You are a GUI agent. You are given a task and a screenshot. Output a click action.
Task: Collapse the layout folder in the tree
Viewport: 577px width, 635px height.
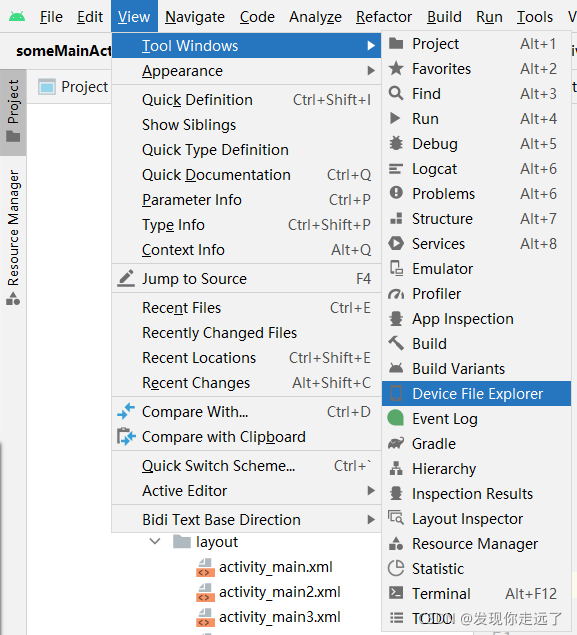click(x=155, y=541)
